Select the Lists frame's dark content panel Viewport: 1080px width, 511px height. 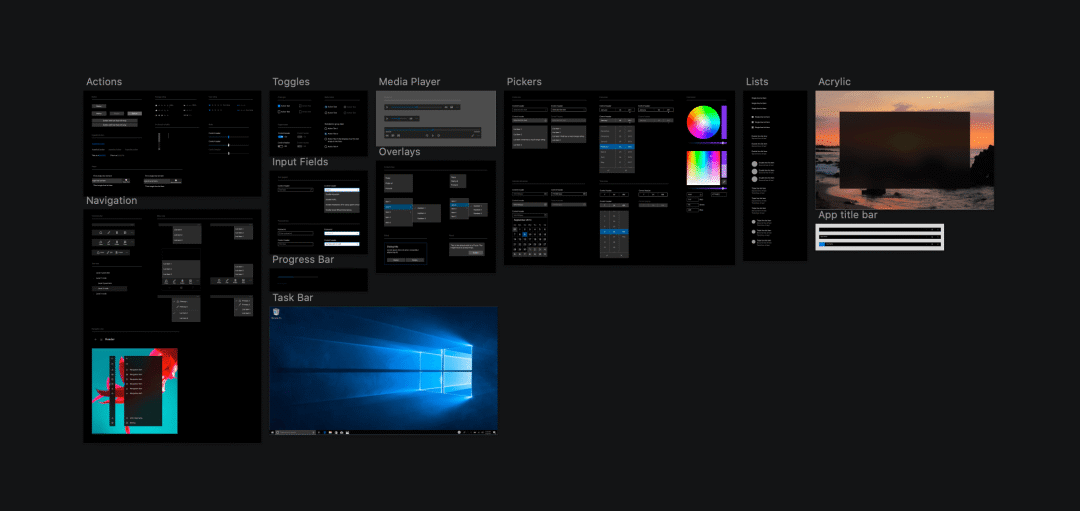coord(775,176)
